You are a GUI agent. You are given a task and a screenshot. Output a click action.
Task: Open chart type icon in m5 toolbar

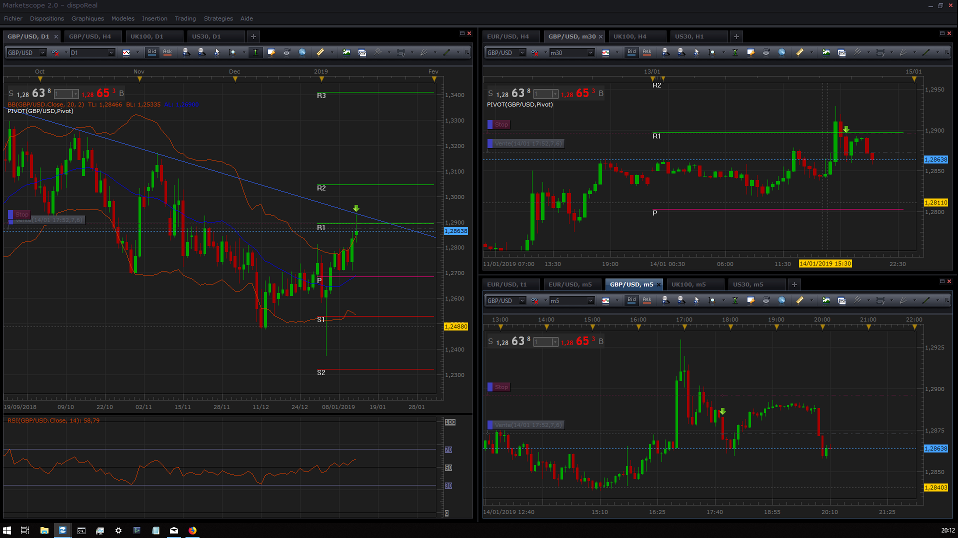tap(605, 300)
